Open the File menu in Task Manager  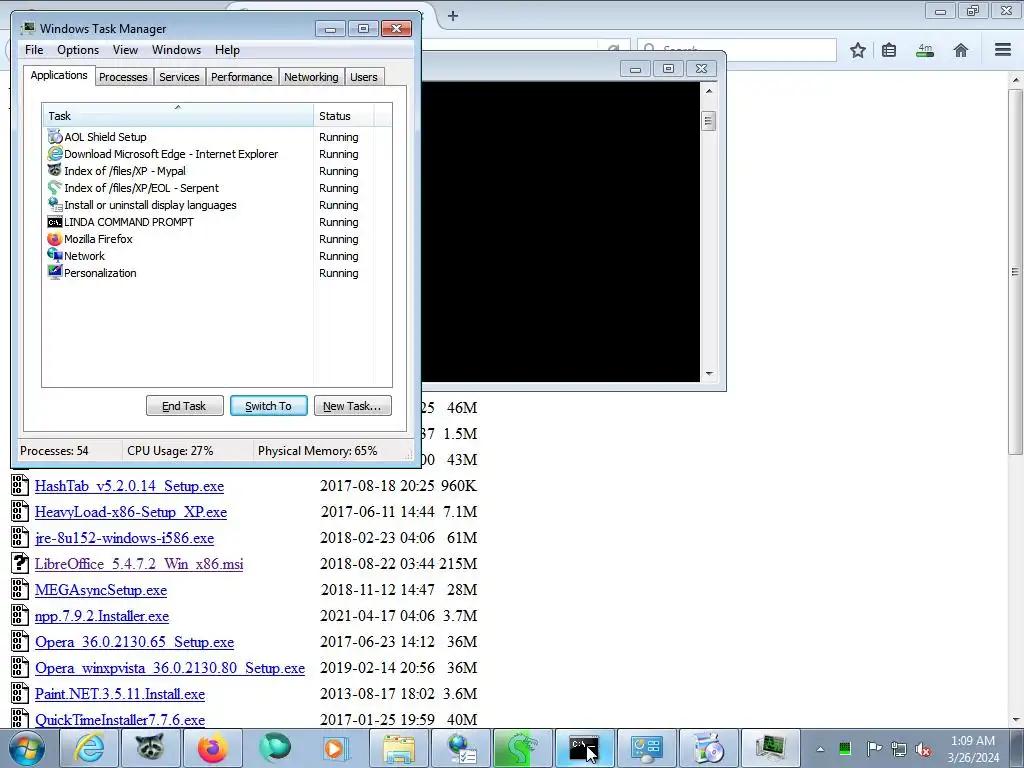coord(34,50)
